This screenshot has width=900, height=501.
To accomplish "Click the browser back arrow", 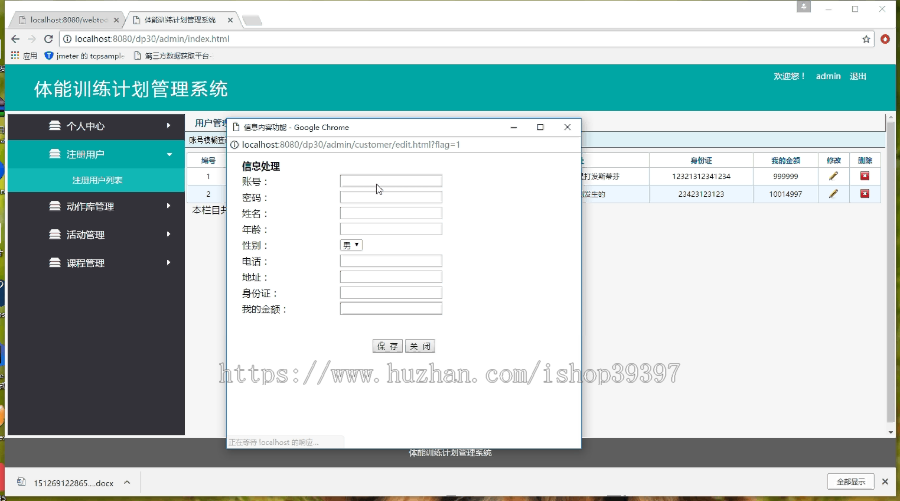I will pyautogui.click(x=15, y=39).
